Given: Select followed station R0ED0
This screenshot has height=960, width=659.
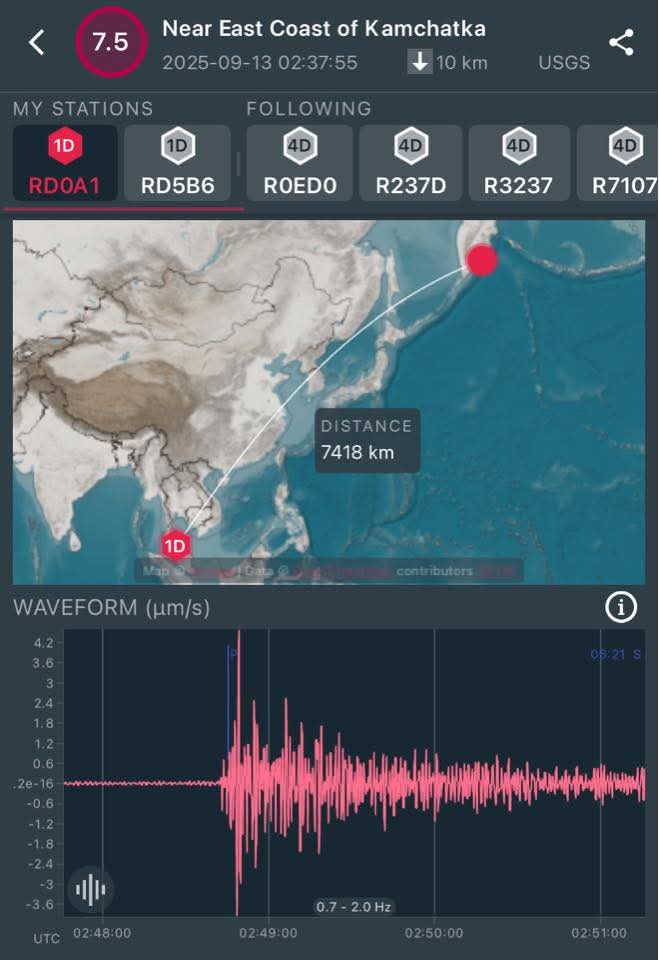Looking at the screenshot, I should [299, 164].
